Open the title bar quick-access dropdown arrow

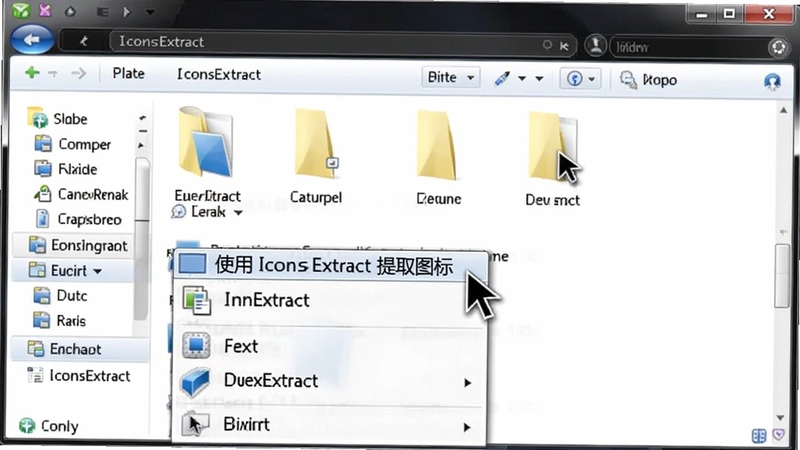coord(150,11)
